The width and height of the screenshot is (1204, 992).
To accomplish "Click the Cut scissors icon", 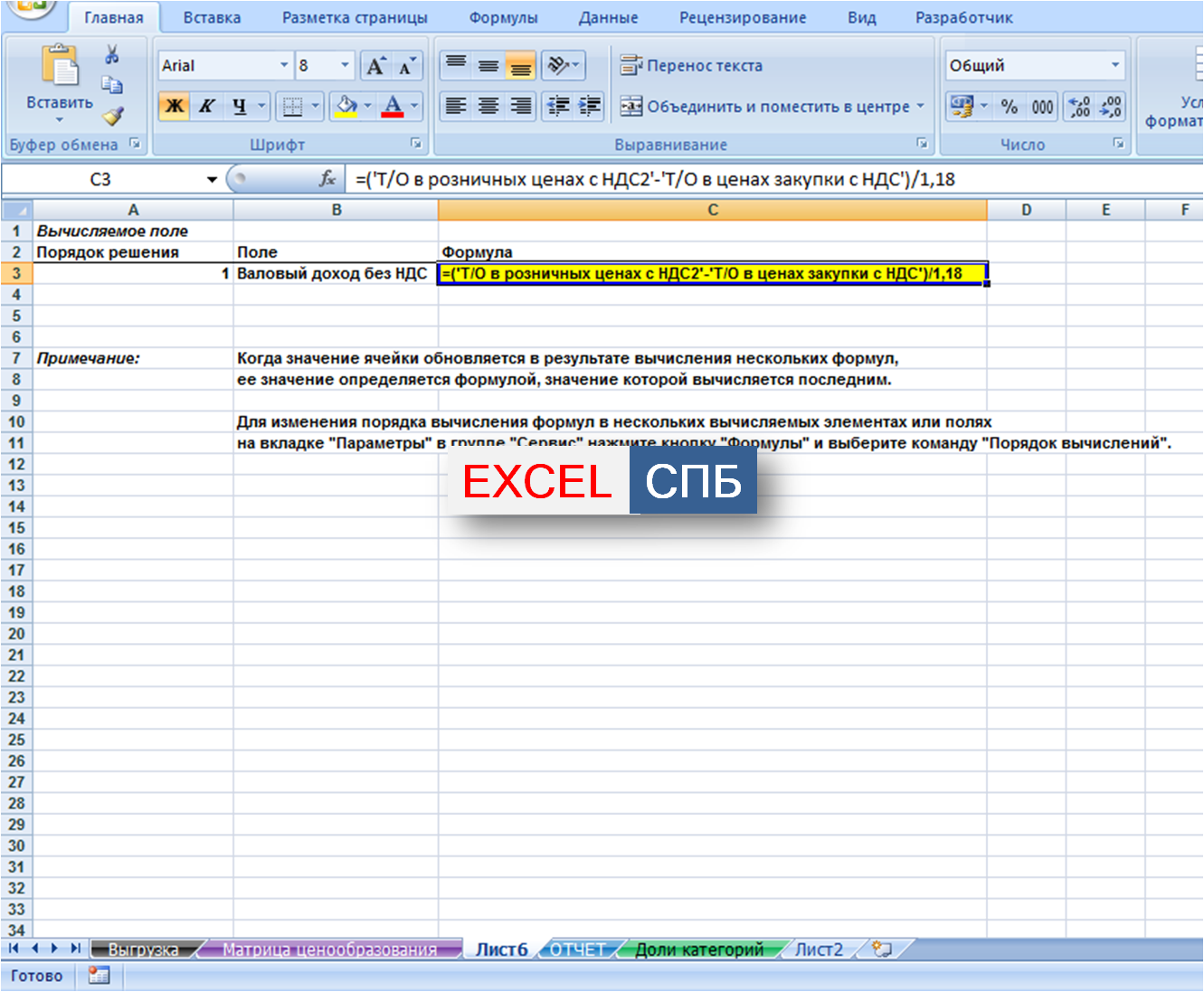I will coord(112,55).
